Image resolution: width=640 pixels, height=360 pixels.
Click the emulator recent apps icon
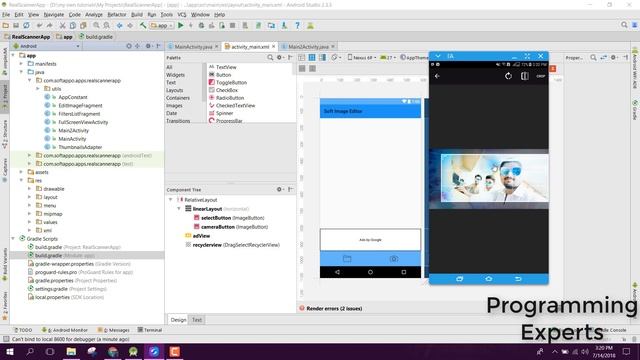(x=459, y=279)
